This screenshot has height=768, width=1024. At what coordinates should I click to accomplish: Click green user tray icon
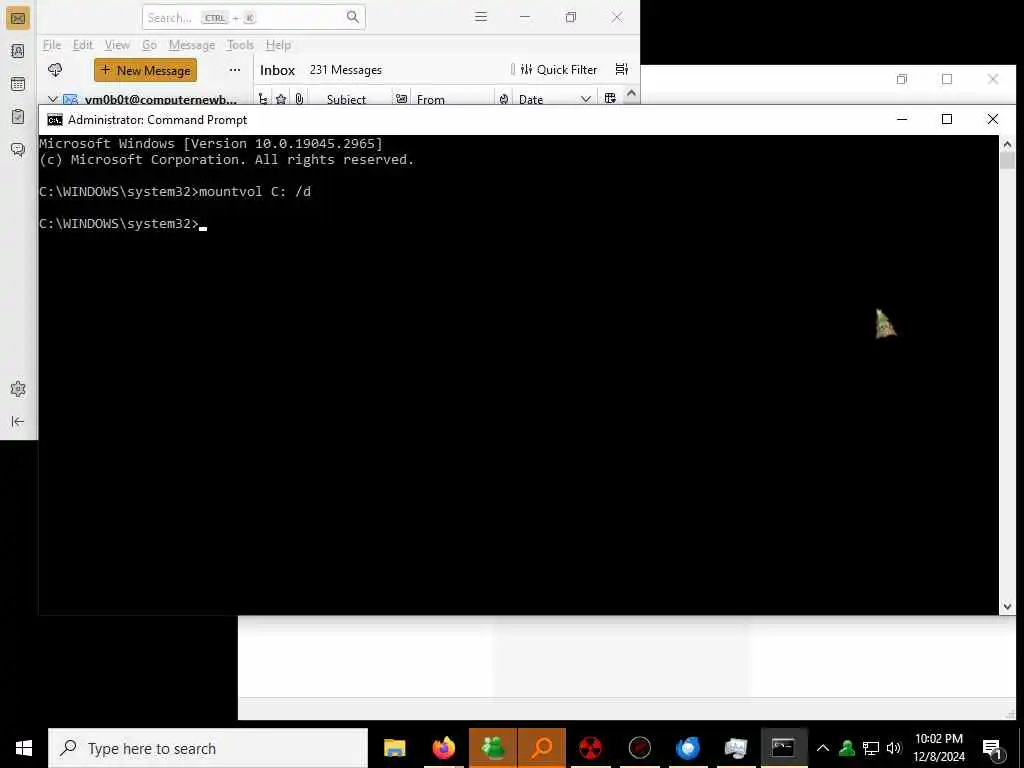click(847, 748)
